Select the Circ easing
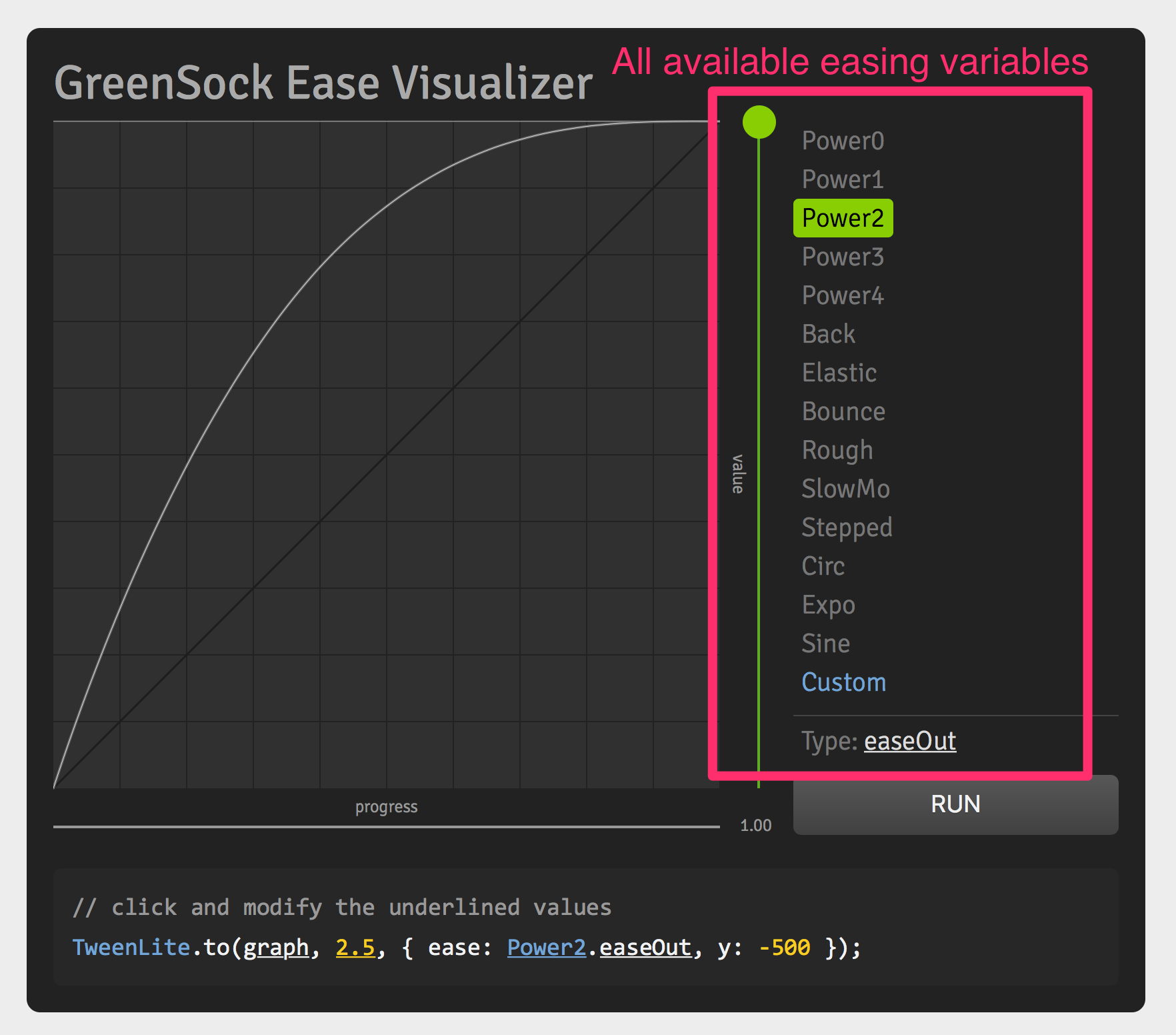 823,566
